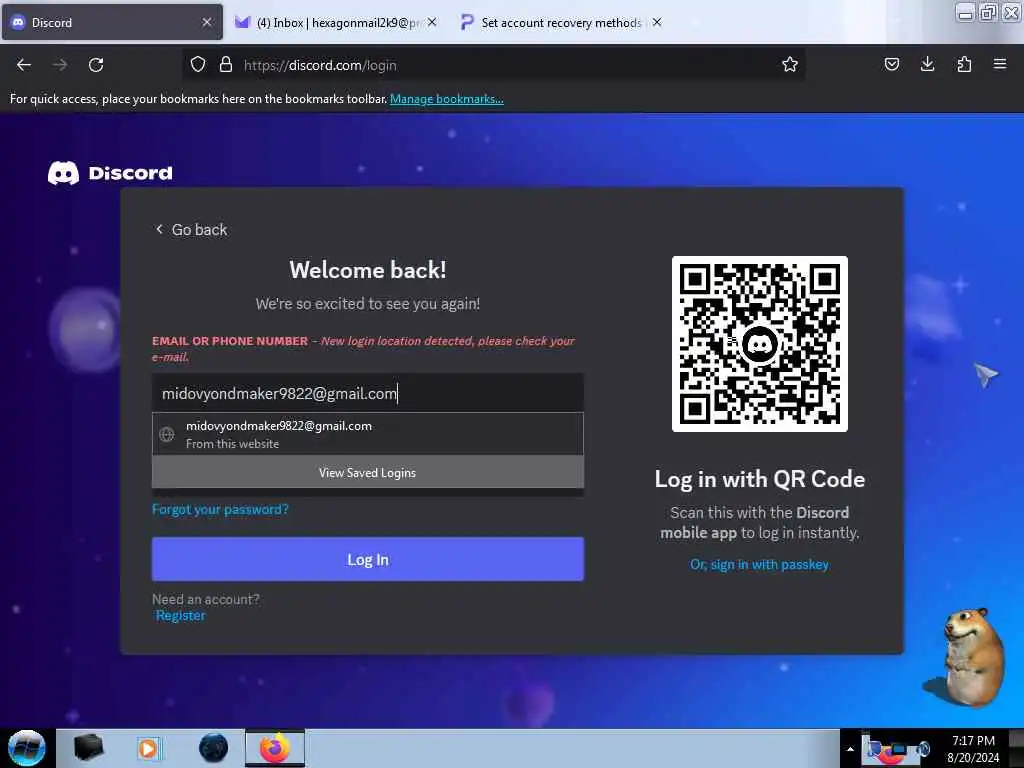Switch to the Discord tab

point(112,22)
